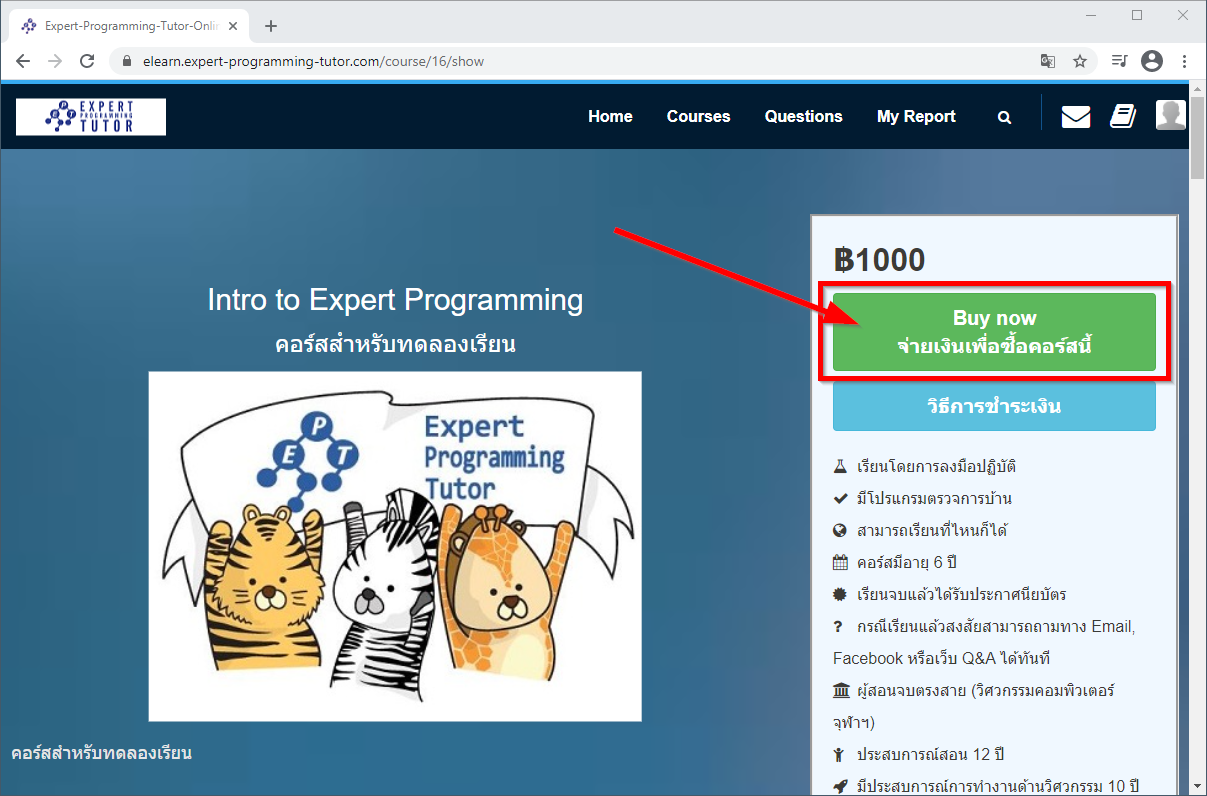
Task: Go back using the browser back arrow
Action: tap(23, 61)
